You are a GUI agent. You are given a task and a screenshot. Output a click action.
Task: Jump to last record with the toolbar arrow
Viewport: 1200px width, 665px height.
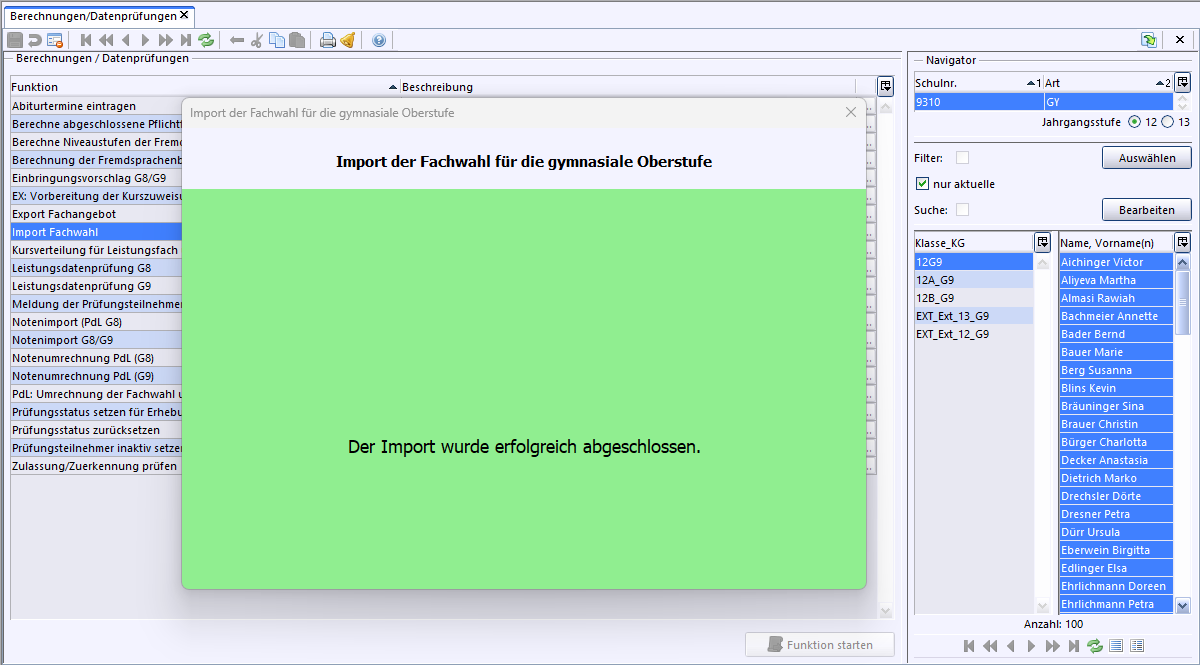[x=184, y=40]
